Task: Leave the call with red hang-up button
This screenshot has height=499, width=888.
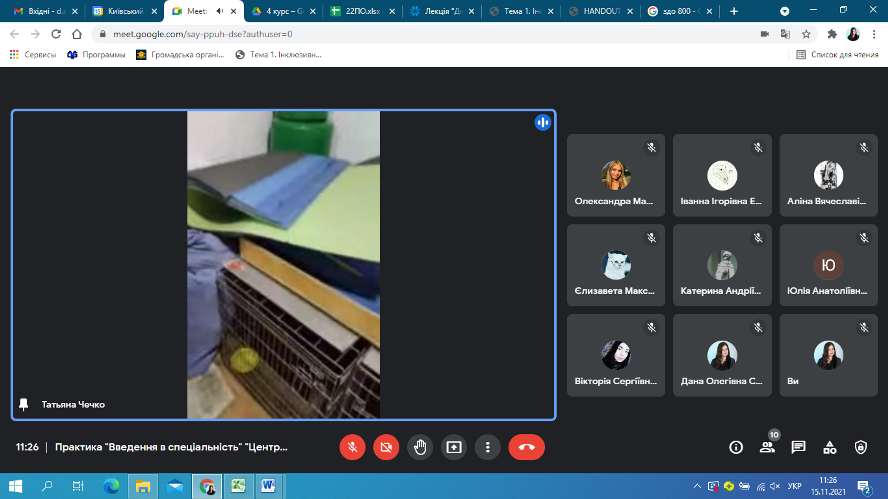Action: [526, 447]
